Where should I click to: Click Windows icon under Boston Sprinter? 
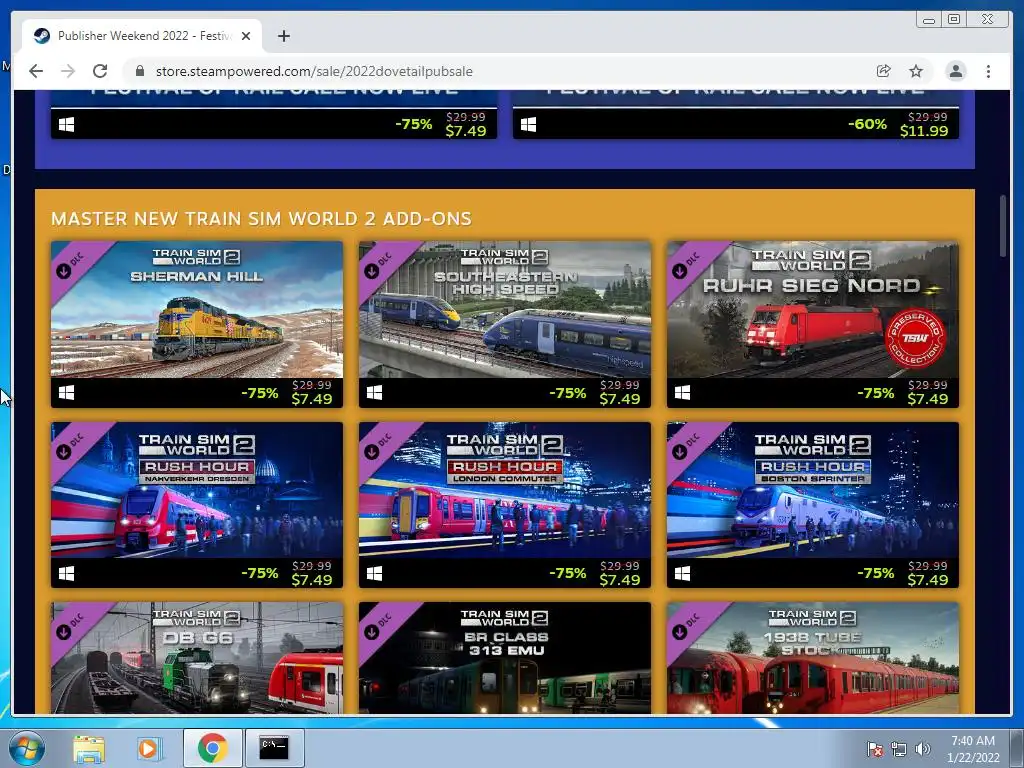click(x=682, y=573)
